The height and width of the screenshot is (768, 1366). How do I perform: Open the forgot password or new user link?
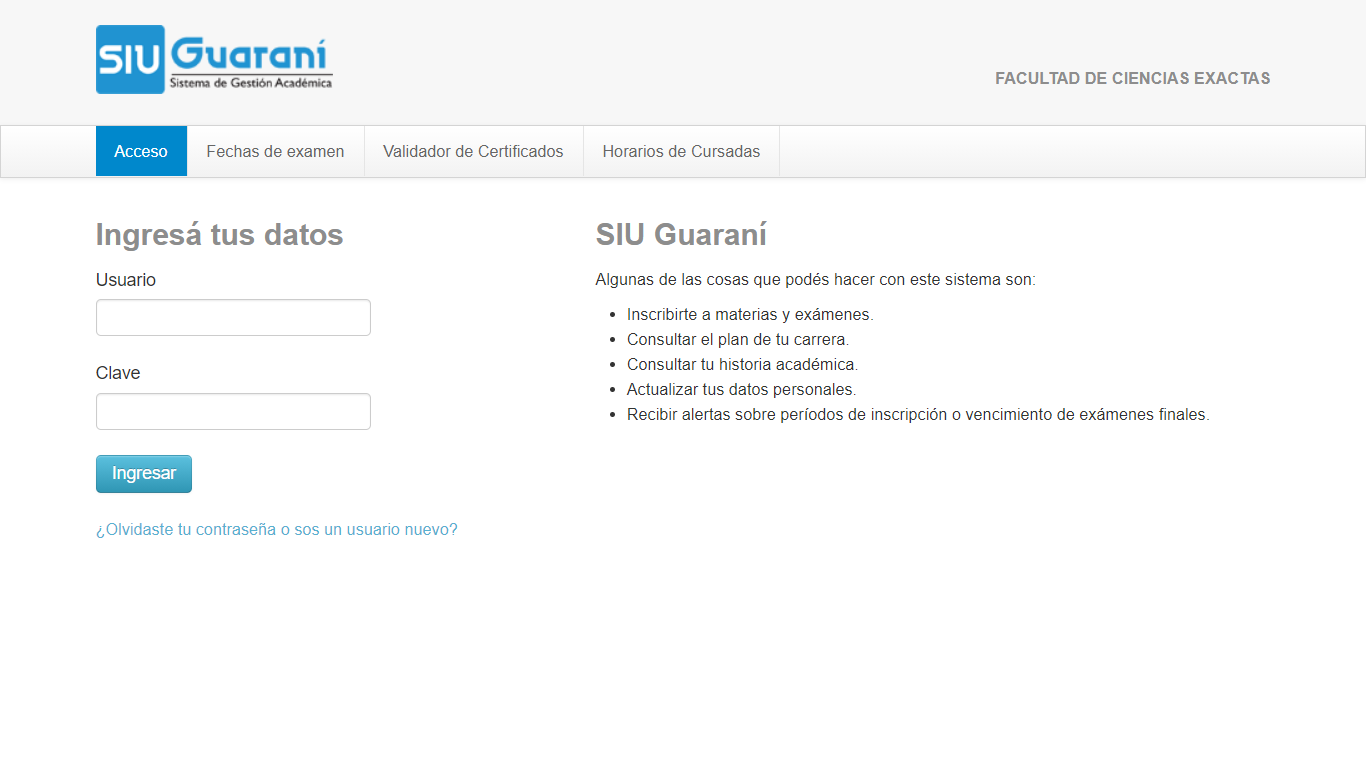point(277,530)
